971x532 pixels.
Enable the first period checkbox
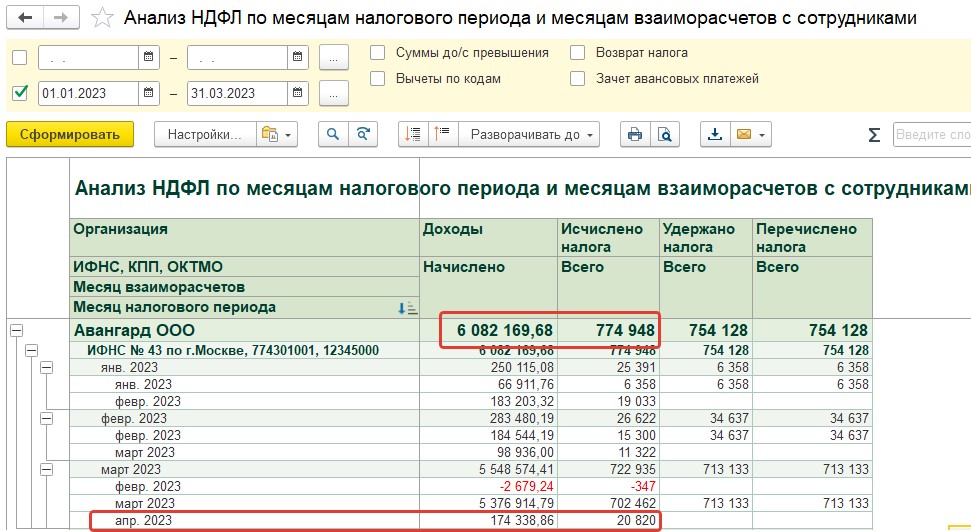[x=20, y=58]
